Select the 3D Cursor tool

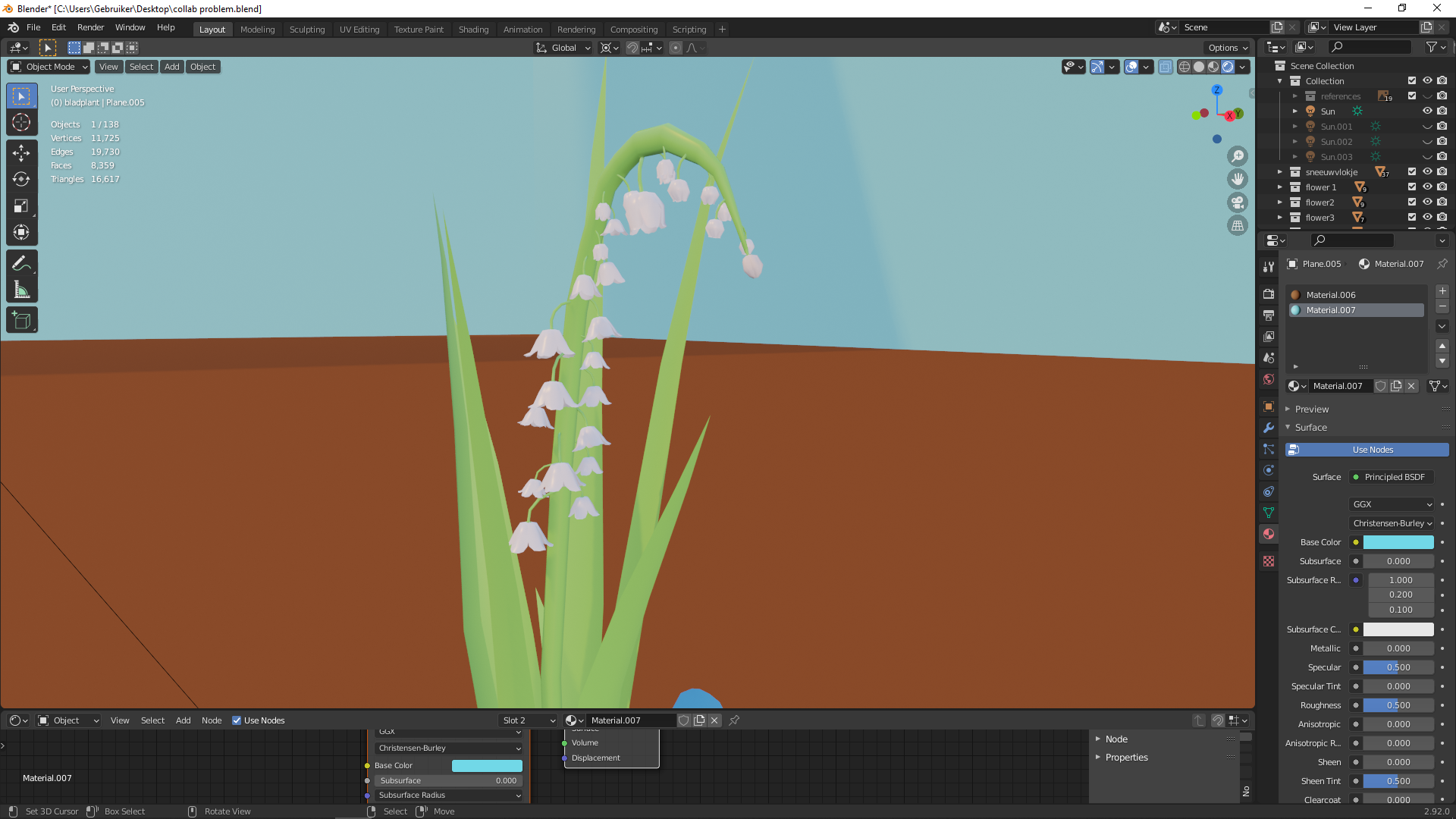[x=21, y=122]
